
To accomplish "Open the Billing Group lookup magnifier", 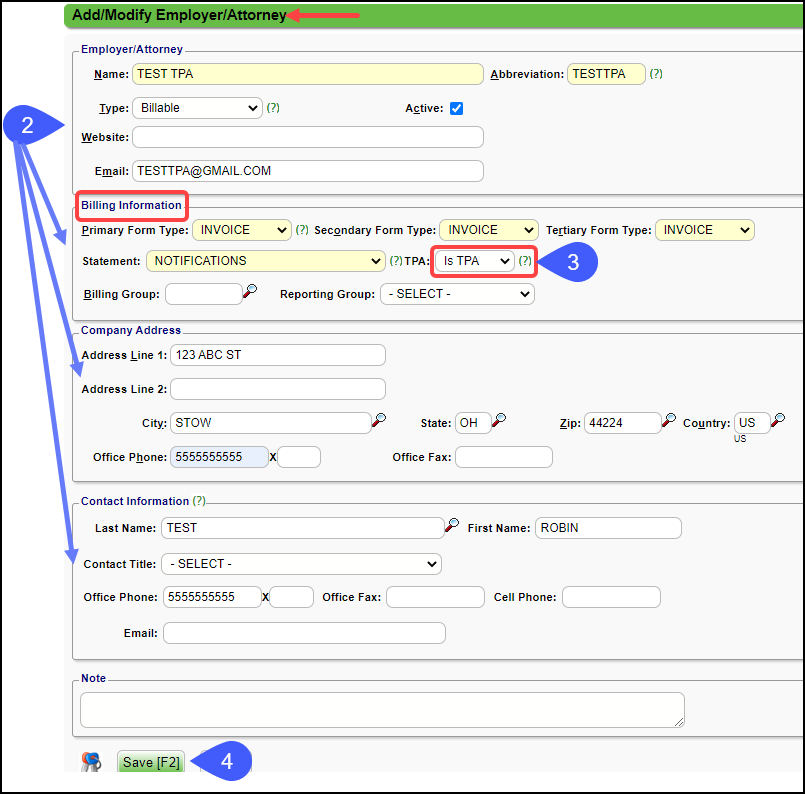I will click(253, 293).
